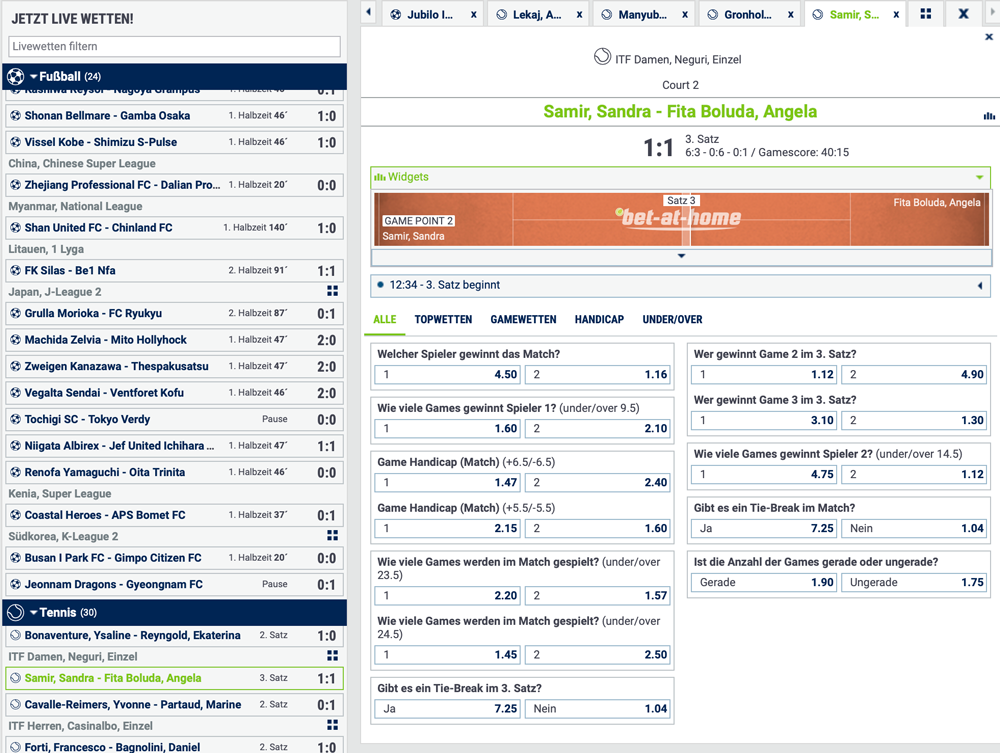Select 1.60 for Spieler 1 games under/over 9.5
Screen dimensions: 1000x753
coord(448,428)
